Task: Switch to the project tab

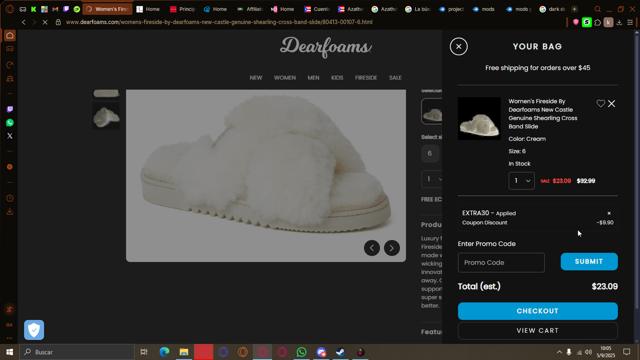Action: 451,9
